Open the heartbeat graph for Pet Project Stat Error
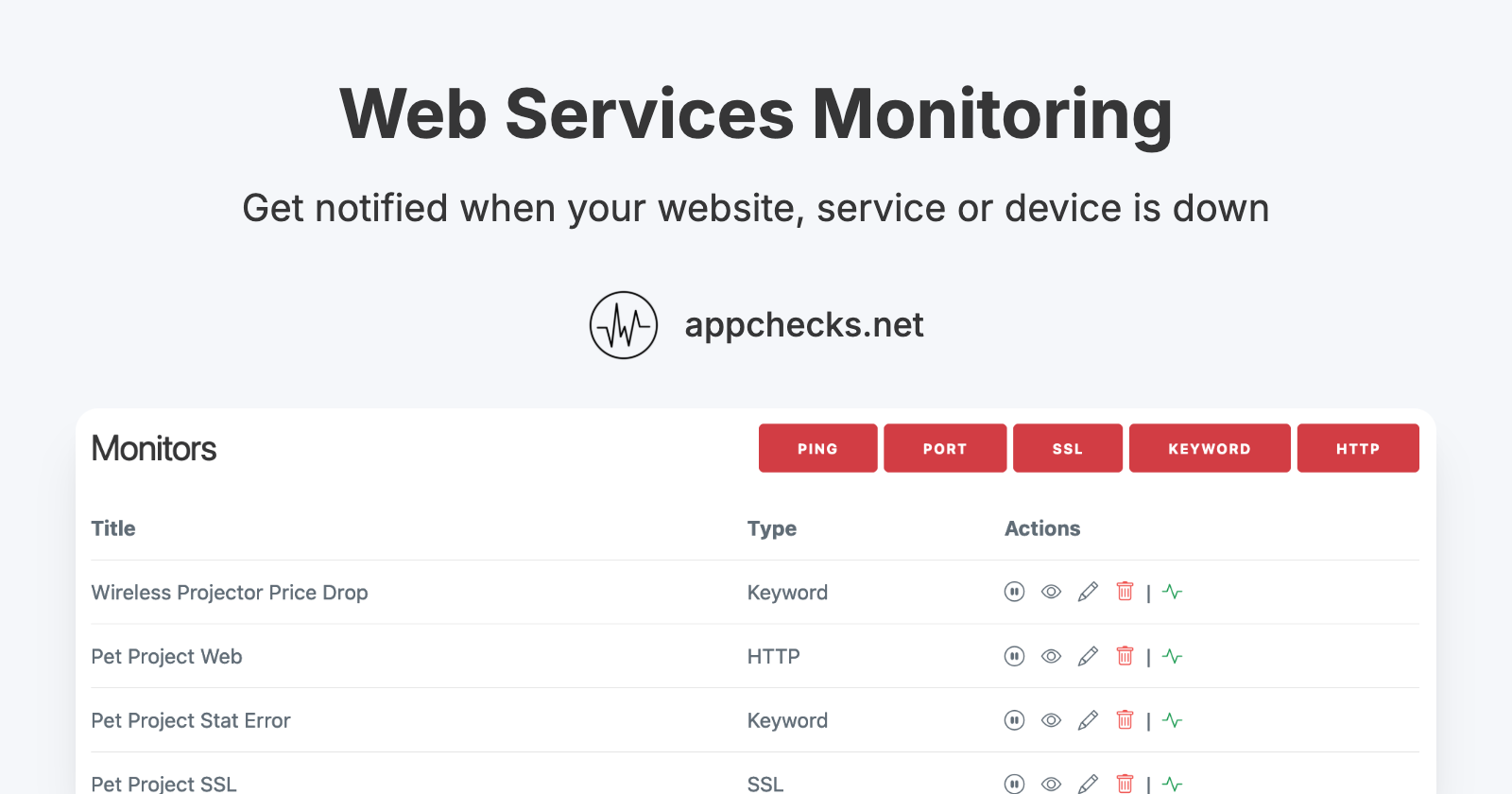Screen dimensions: 1512x794 pos(1172,719)
